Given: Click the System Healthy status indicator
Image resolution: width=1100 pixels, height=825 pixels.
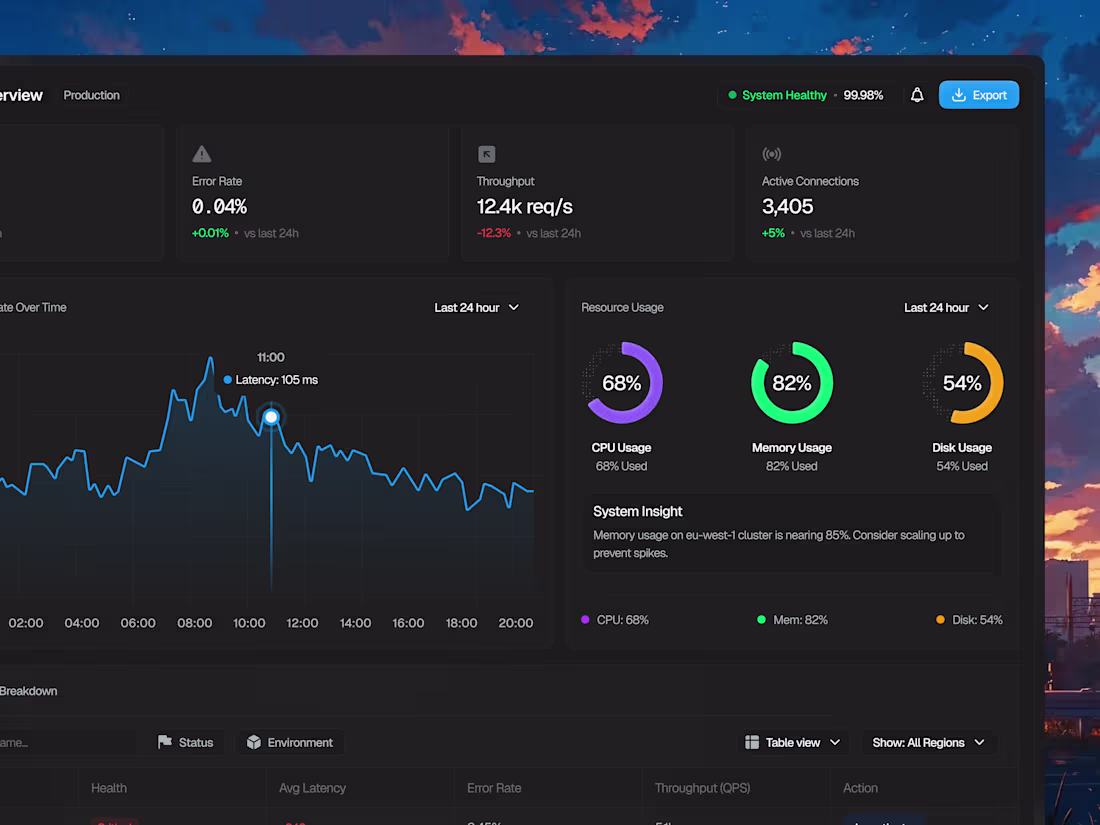Looking at the screenshot, I should [783, 94].
